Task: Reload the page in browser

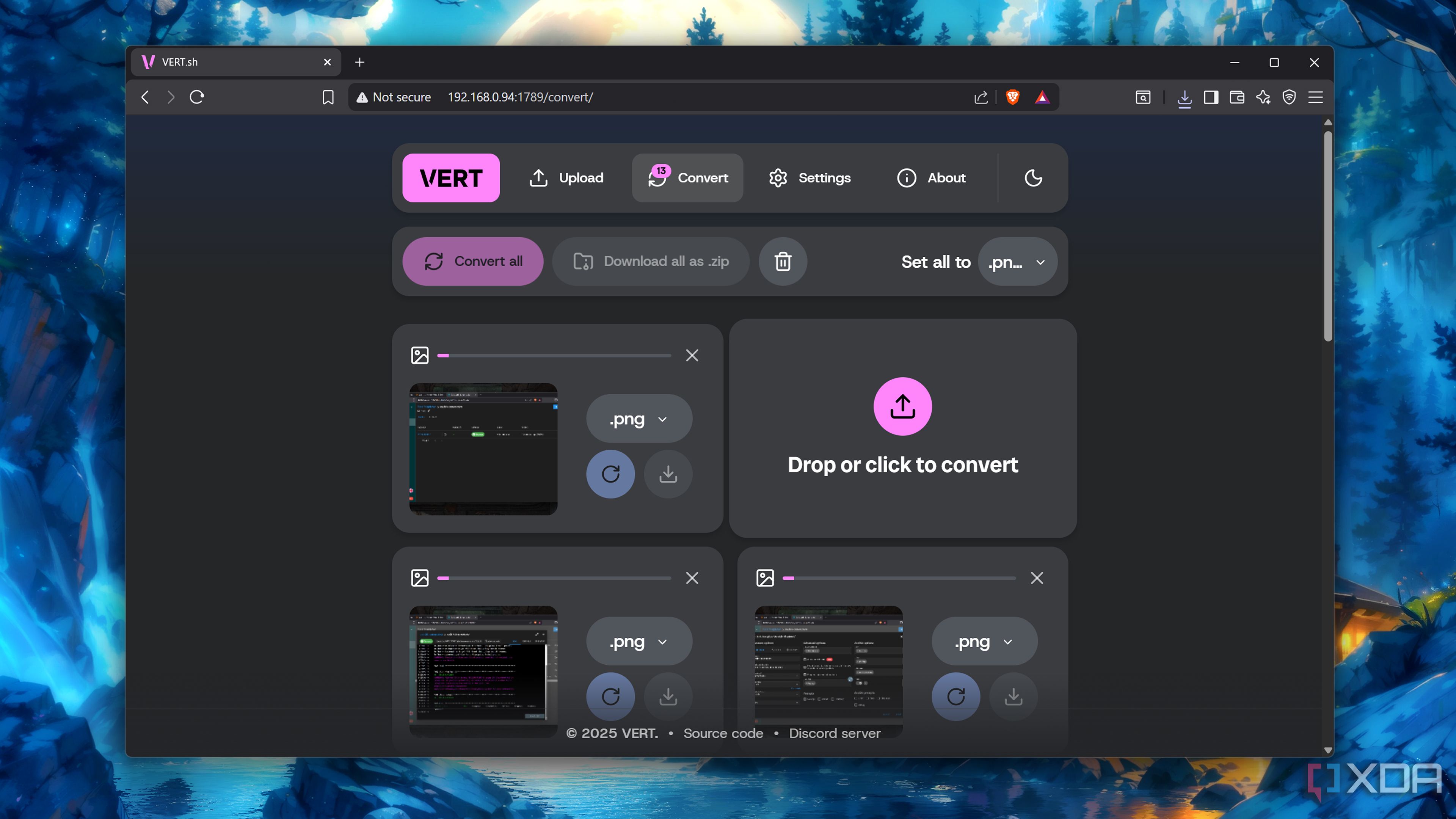Action: pos(197,97)
